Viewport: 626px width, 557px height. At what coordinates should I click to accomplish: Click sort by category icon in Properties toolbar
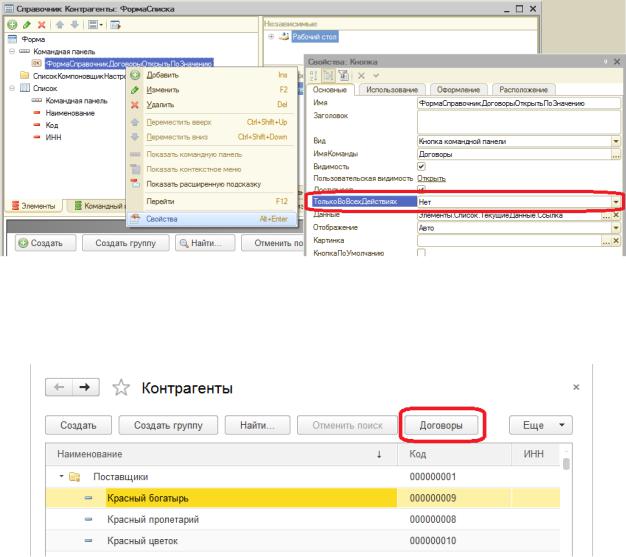[x=328, y=75]
